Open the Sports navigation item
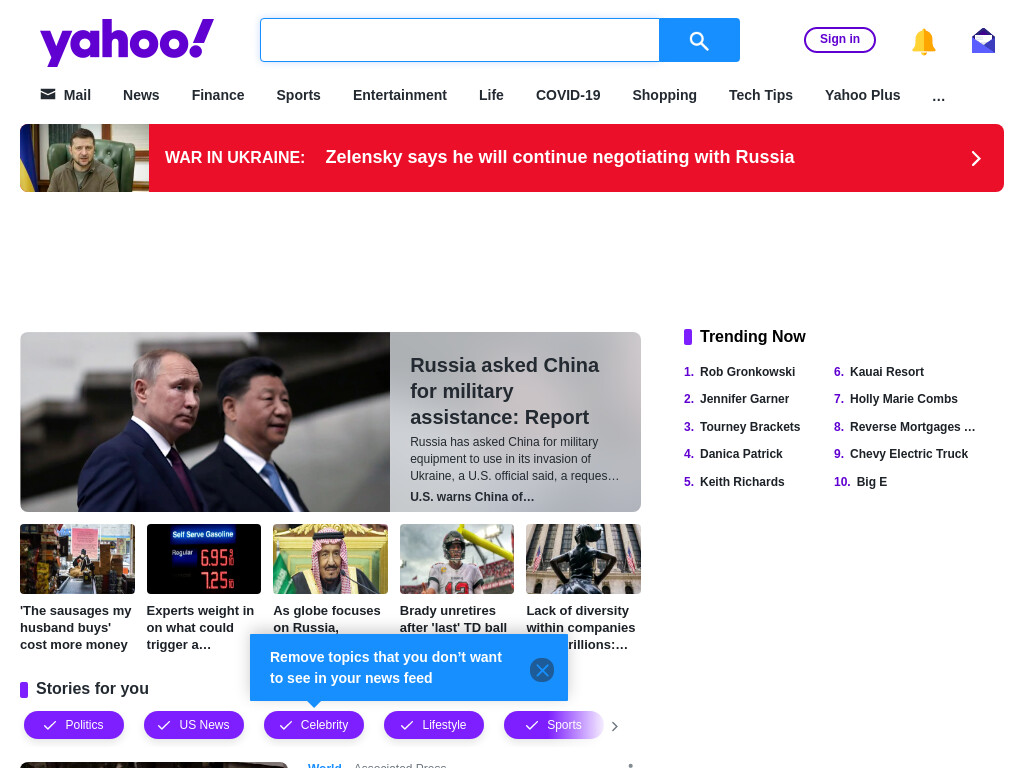 point(298,95)
